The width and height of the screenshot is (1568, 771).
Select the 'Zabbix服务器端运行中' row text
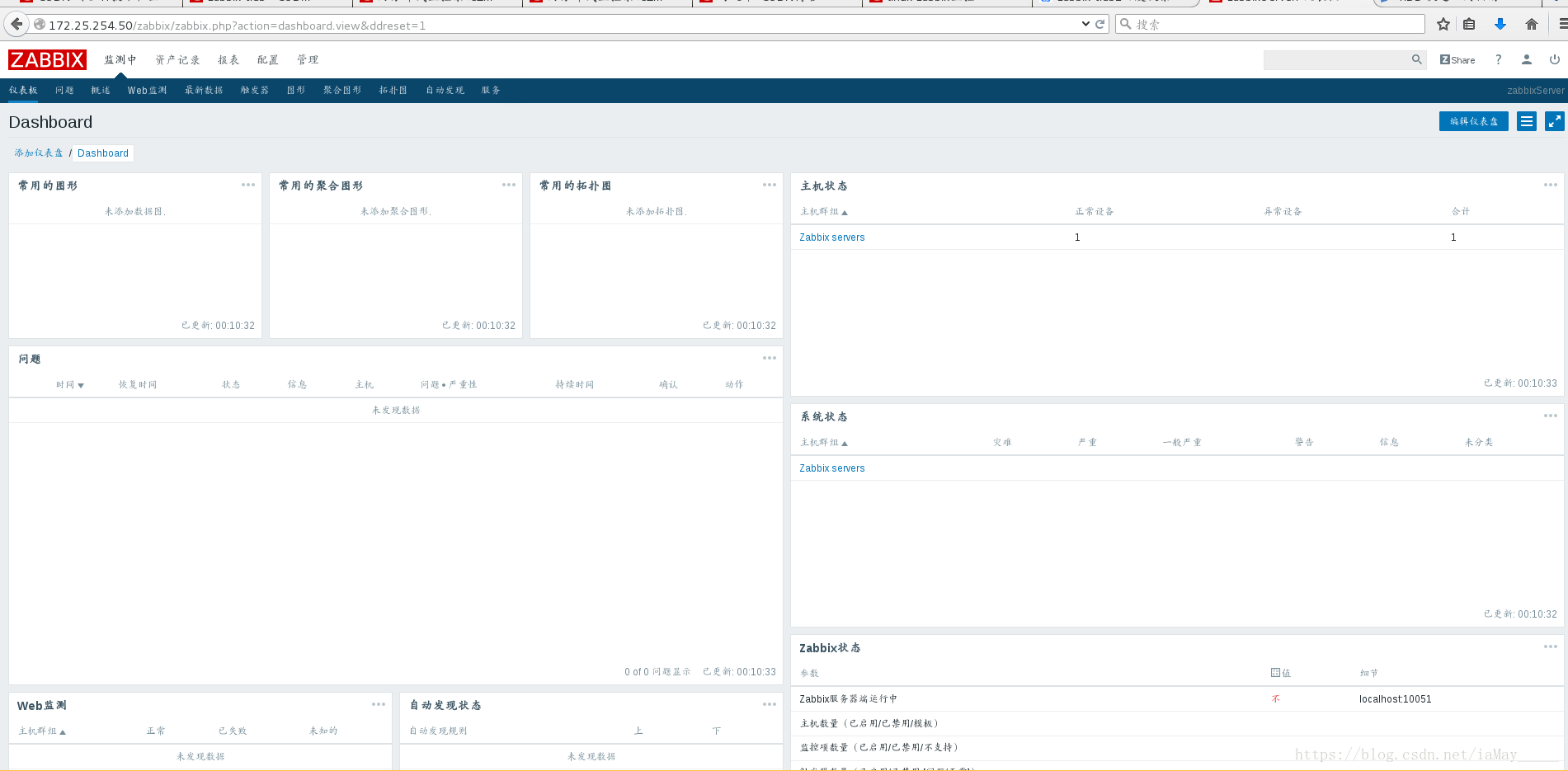(x=848, y=699)
